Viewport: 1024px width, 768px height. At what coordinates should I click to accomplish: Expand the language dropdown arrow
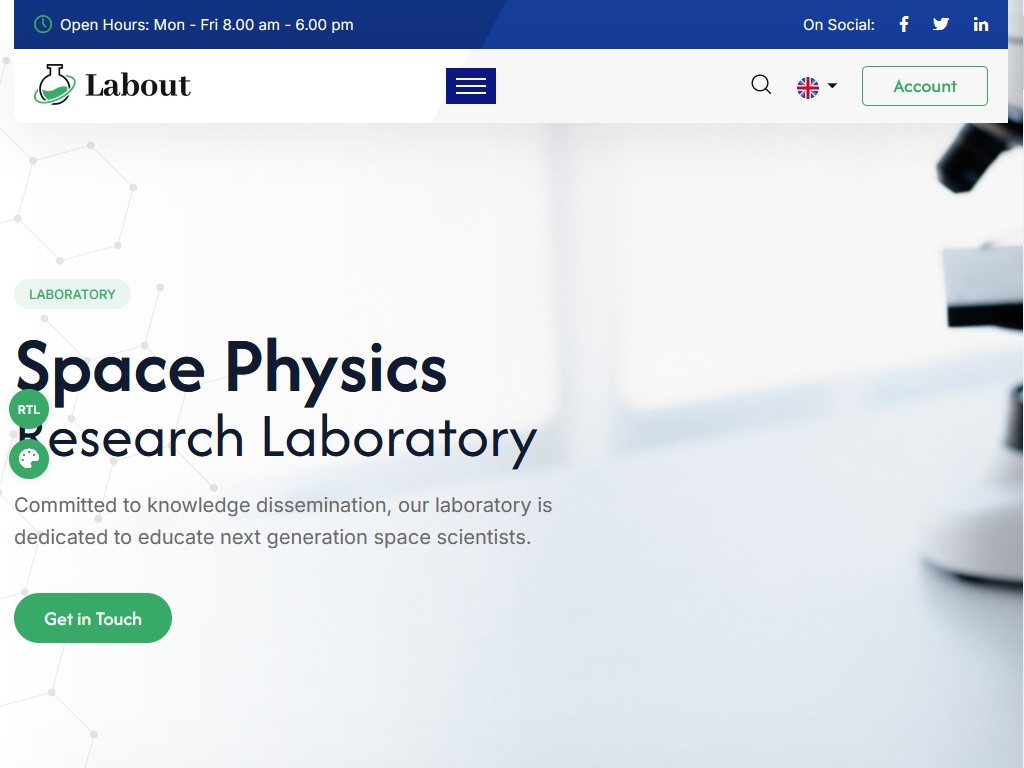coord(832,86)
